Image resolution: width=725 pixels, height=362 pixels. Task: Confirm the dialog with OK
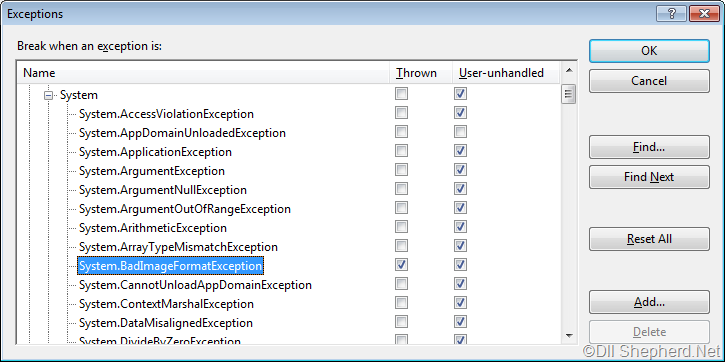click(649, 51)
